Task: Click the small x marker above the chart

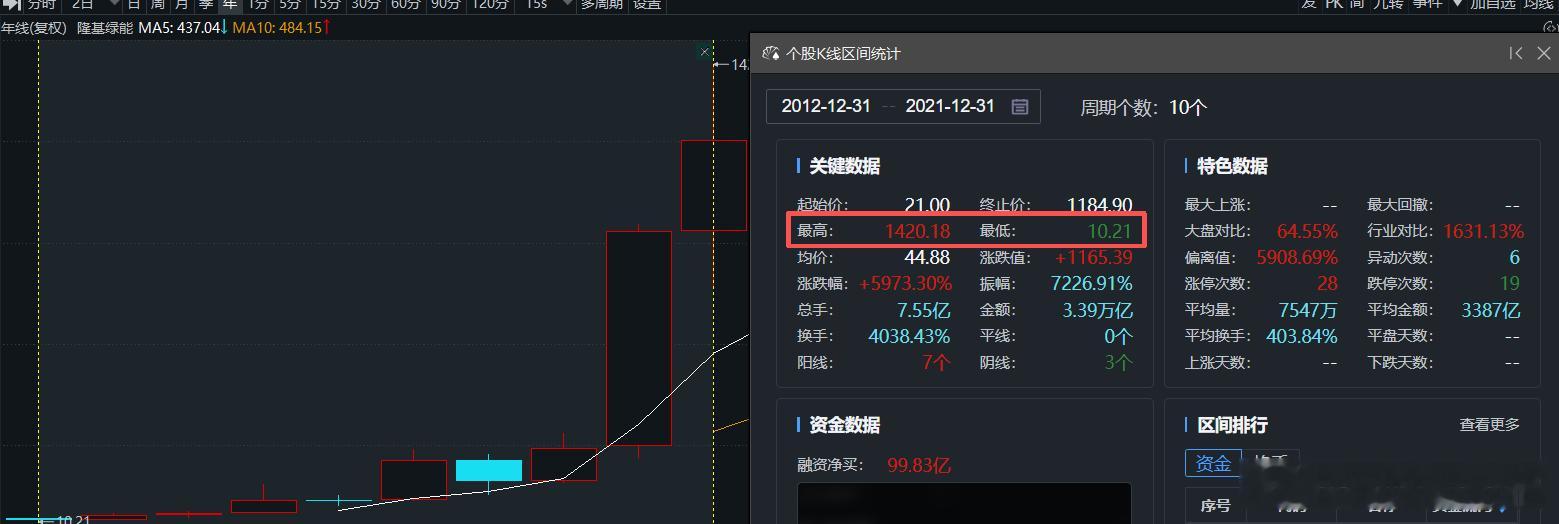Action: [x=705, y=51]
